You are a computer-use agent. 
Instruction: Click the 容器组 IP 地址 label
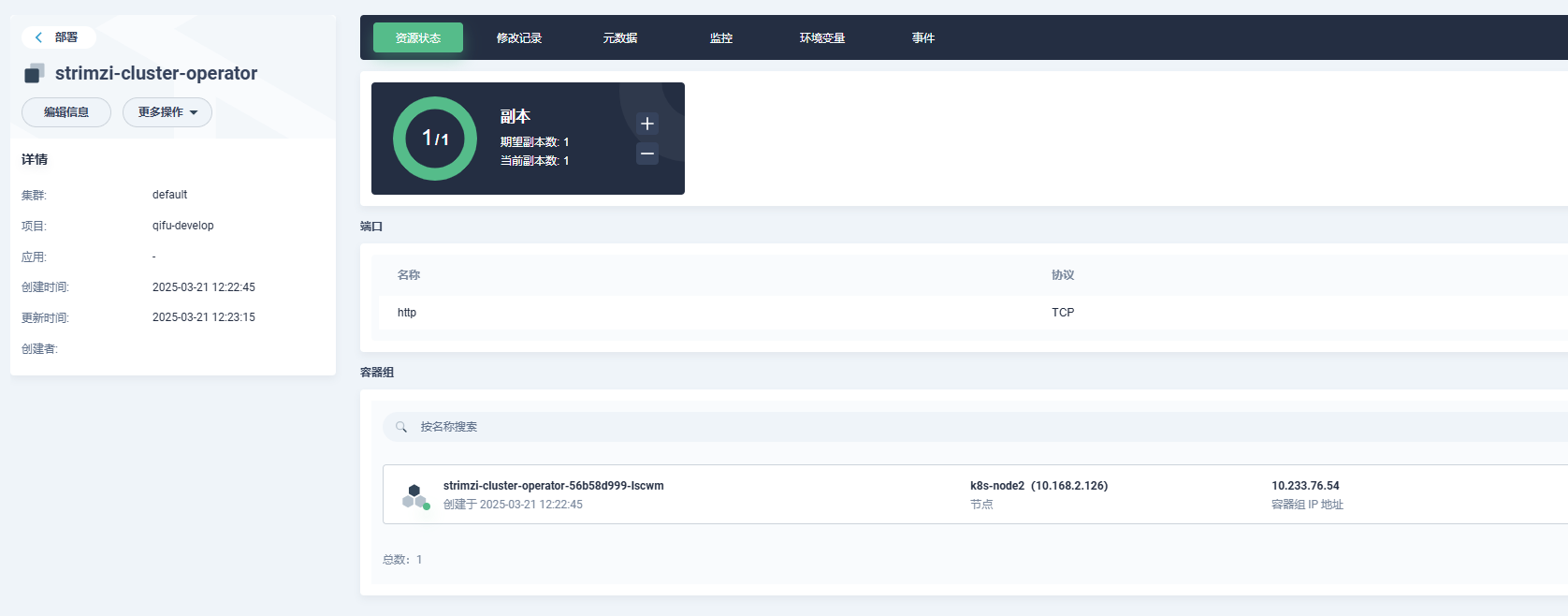1307,505
